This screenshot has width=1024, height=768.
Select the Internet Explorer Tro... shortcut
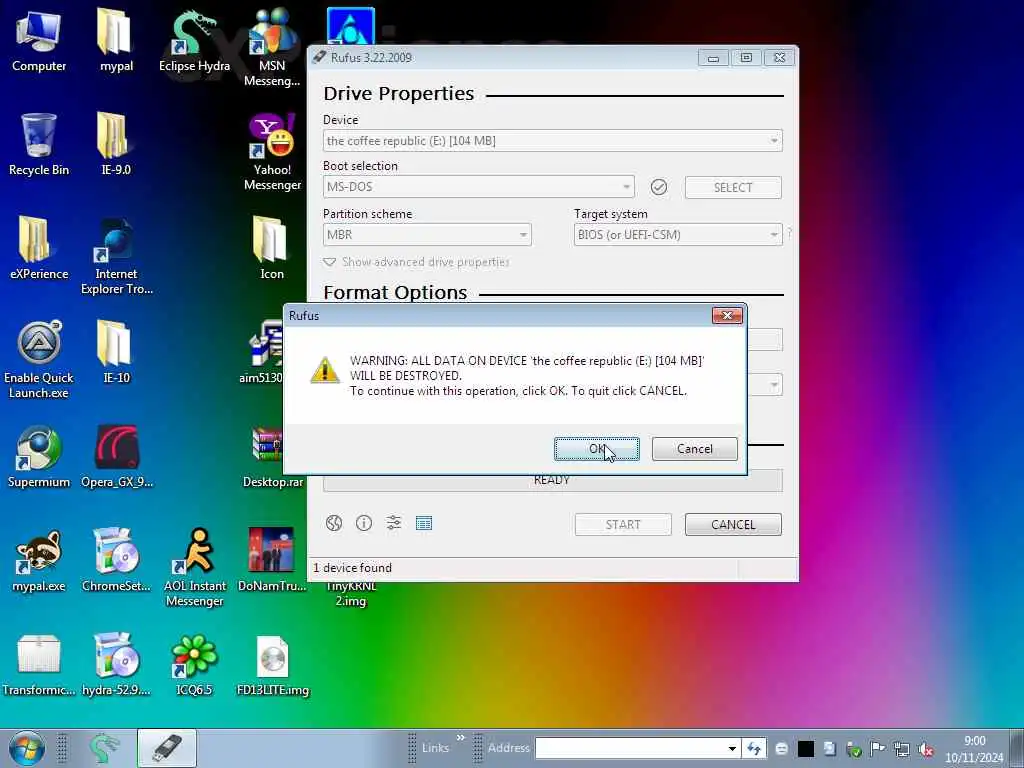[x=116, y=256]
